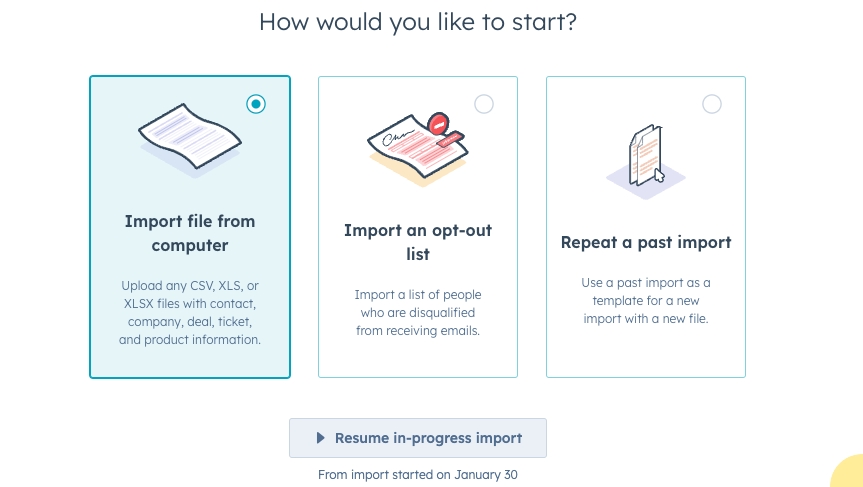Image resolution: width=863 pixels, height=487 pixels.
Task: Open the yellow circular widget in bottom-right corner
Action: click(x=849, y=473)
